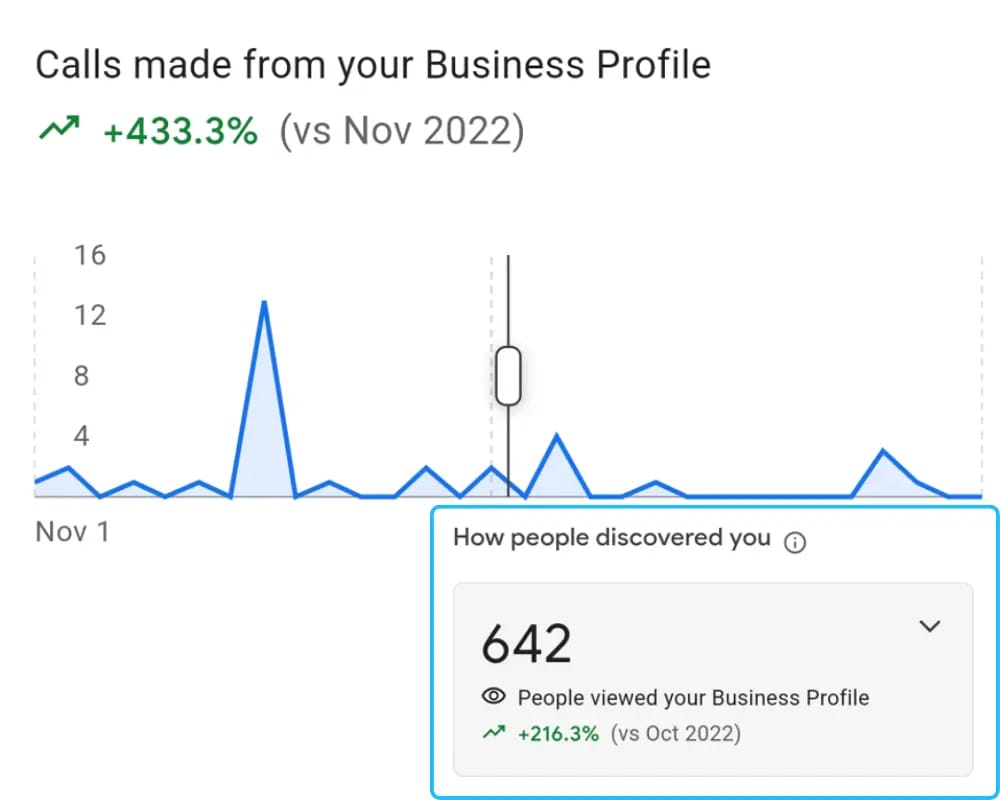Click the 12 y-axis value label
Image resolution: width=1000 pixels, height=800 pixels.
pos(90,315)
